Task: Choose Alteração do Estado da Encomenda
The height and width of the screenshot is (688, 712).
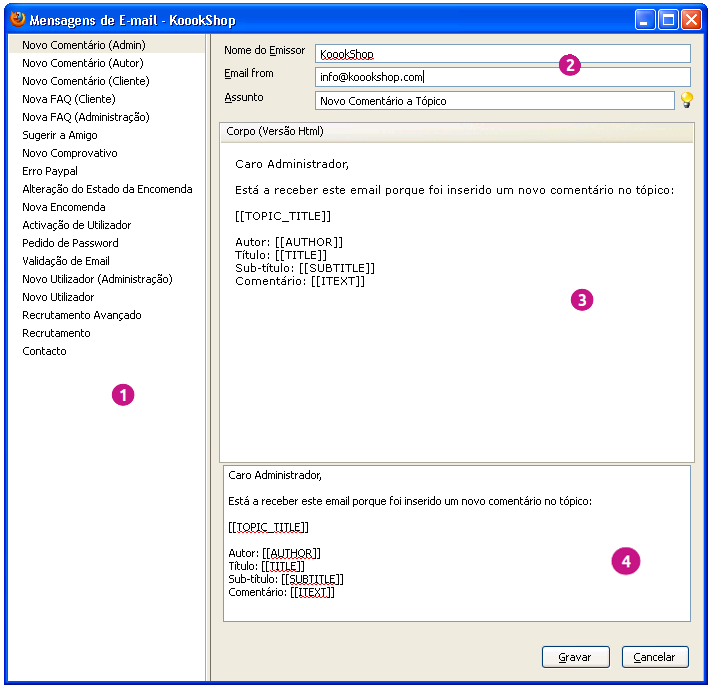Action: point(107,189)
